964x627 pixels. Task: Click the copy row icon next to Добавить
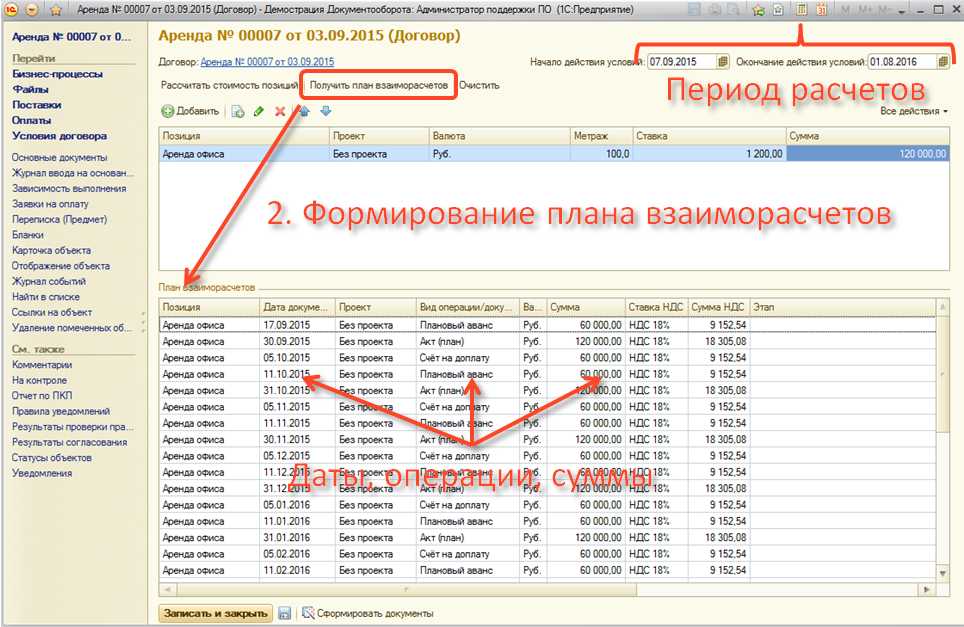tap(238, 111)
